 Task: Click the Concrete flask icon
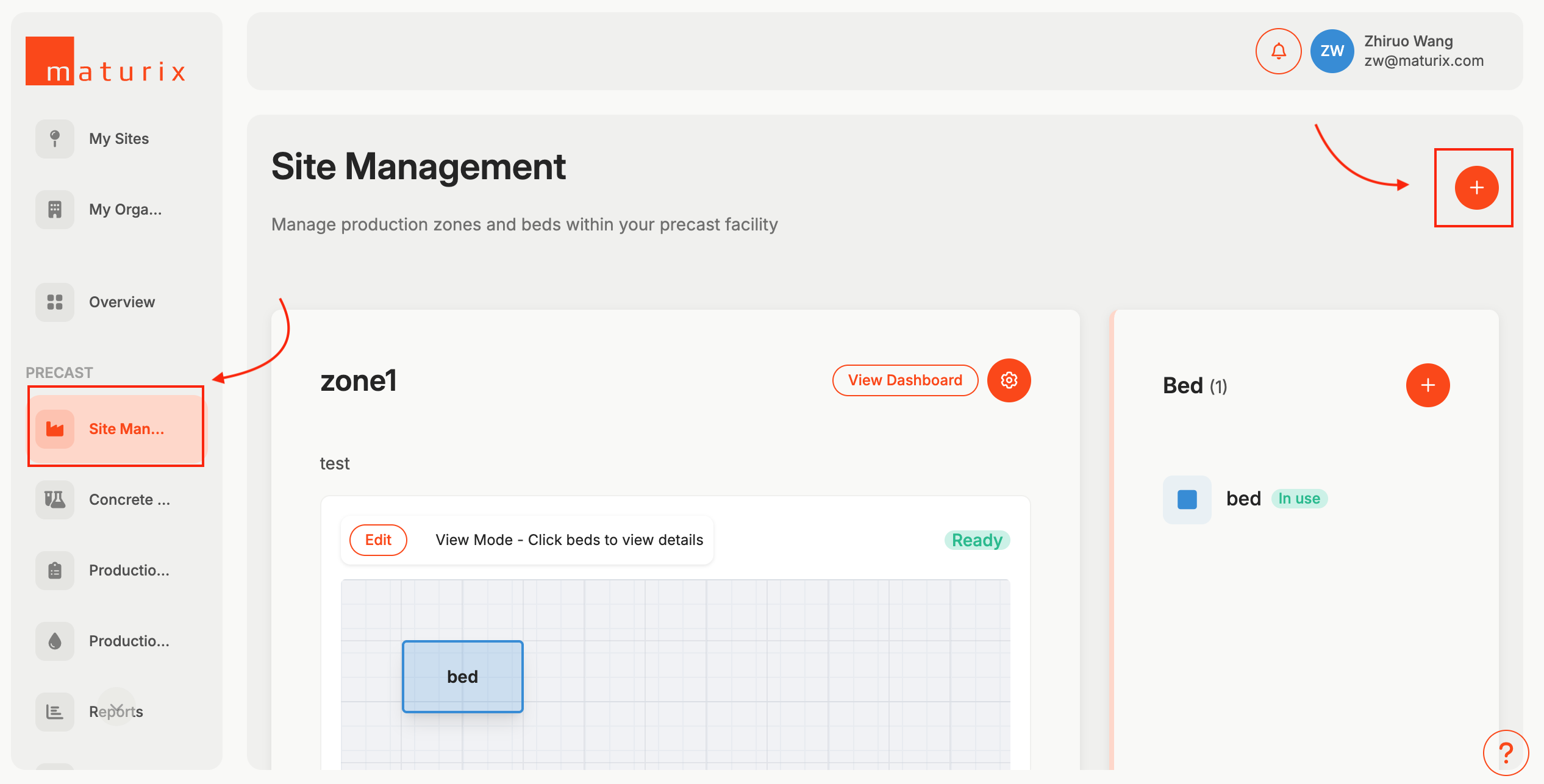55,500
